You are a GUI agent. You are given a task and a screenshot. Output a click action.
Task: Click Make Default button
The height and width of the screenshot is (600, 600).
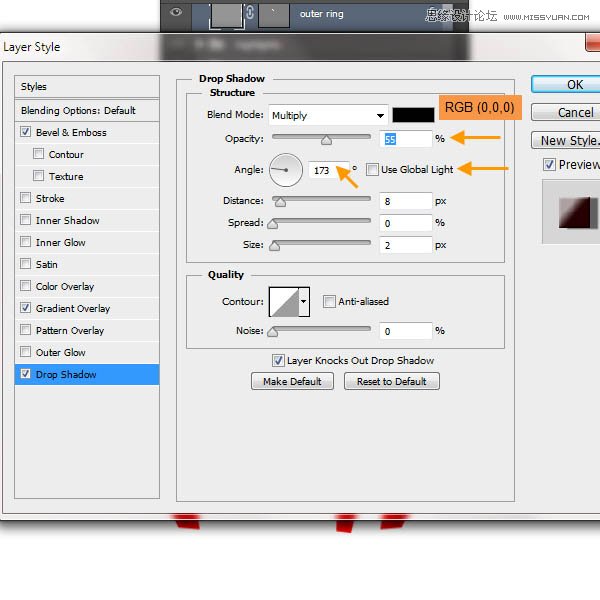pos(292,382)
